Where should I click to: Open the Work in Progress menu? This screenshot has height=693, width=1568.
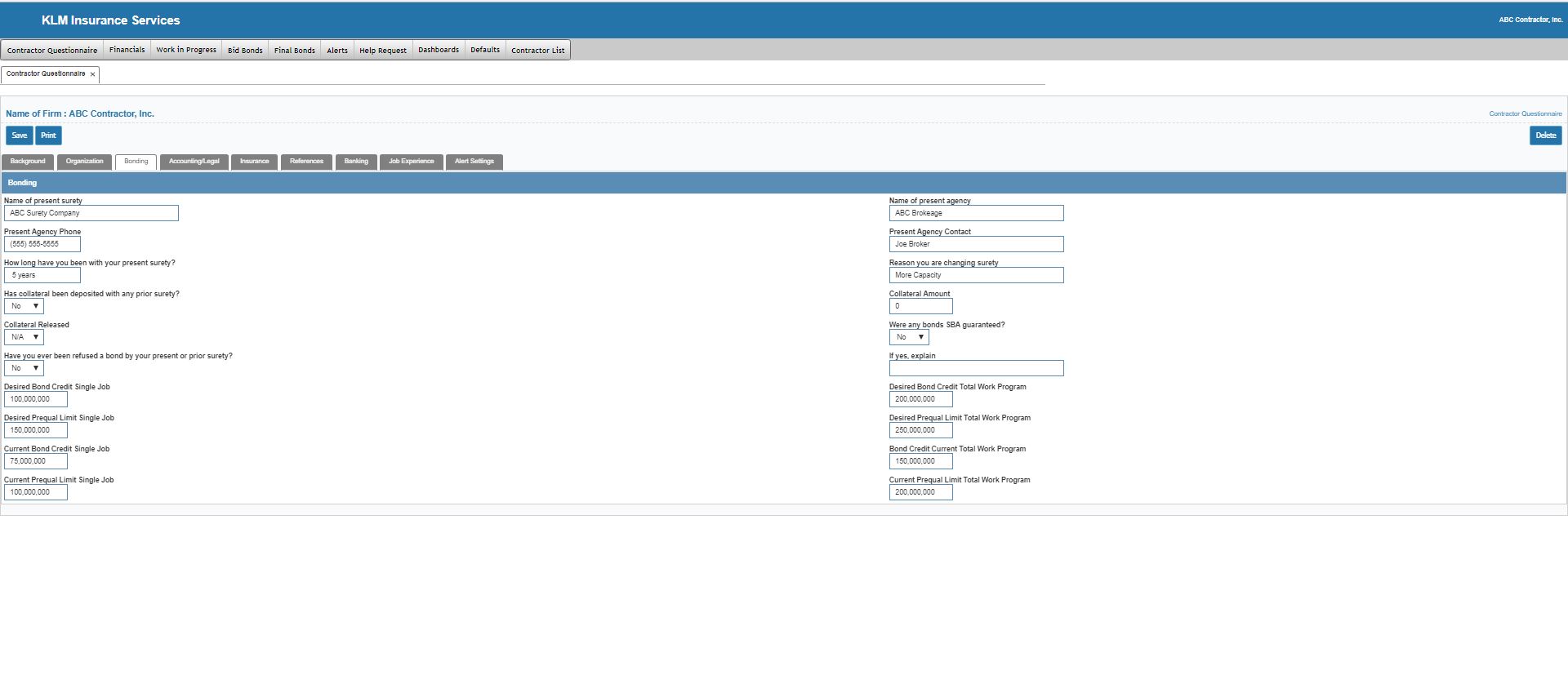click(x=186, y=50)
